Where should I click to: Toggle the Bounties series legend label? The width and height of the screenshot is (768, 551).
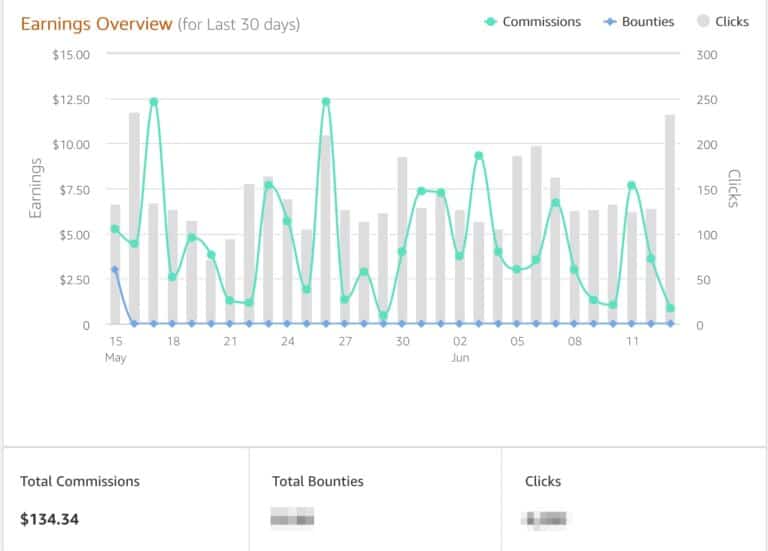point(647,22)
